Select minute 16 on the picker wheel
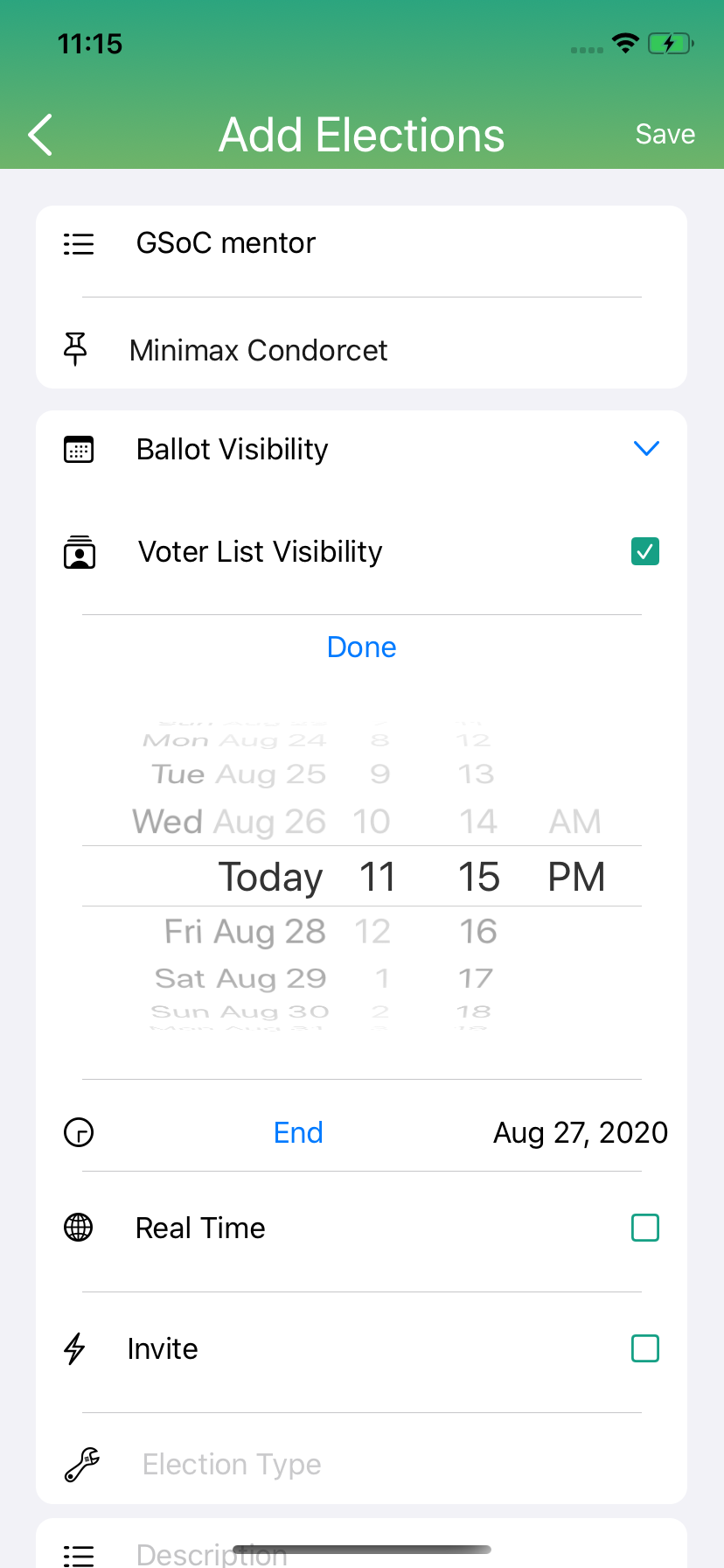 (478, 932)
